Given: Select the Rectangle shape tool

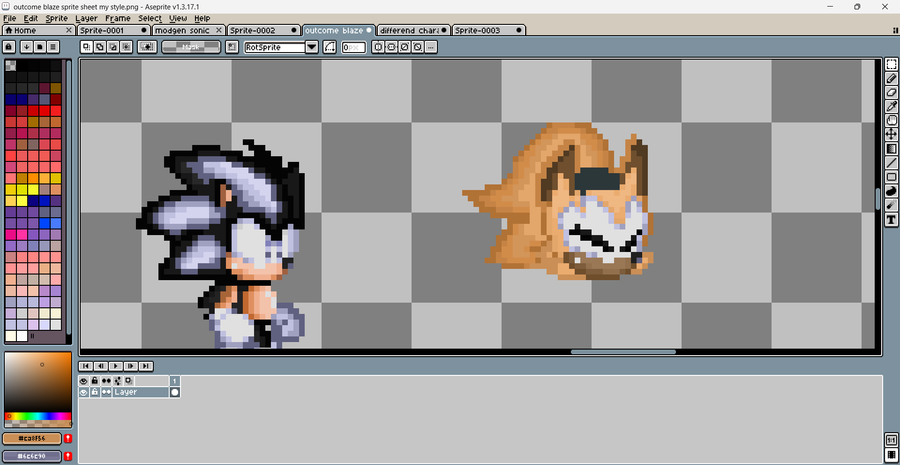Looking at the screenshot, I should pos(891,177).
